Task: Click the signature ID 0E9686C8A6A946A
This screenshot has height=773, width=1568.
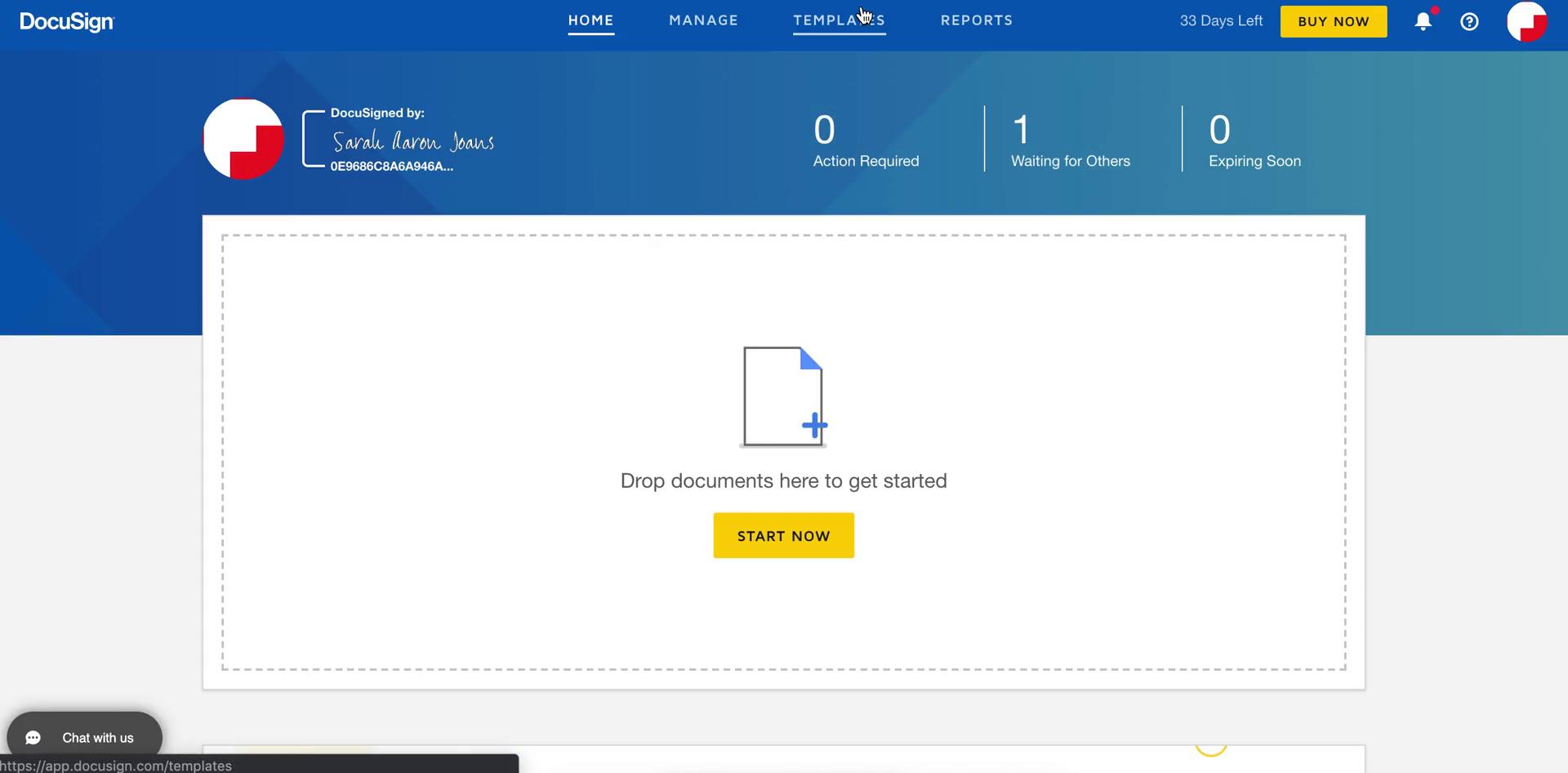Action: click(392, 166)
